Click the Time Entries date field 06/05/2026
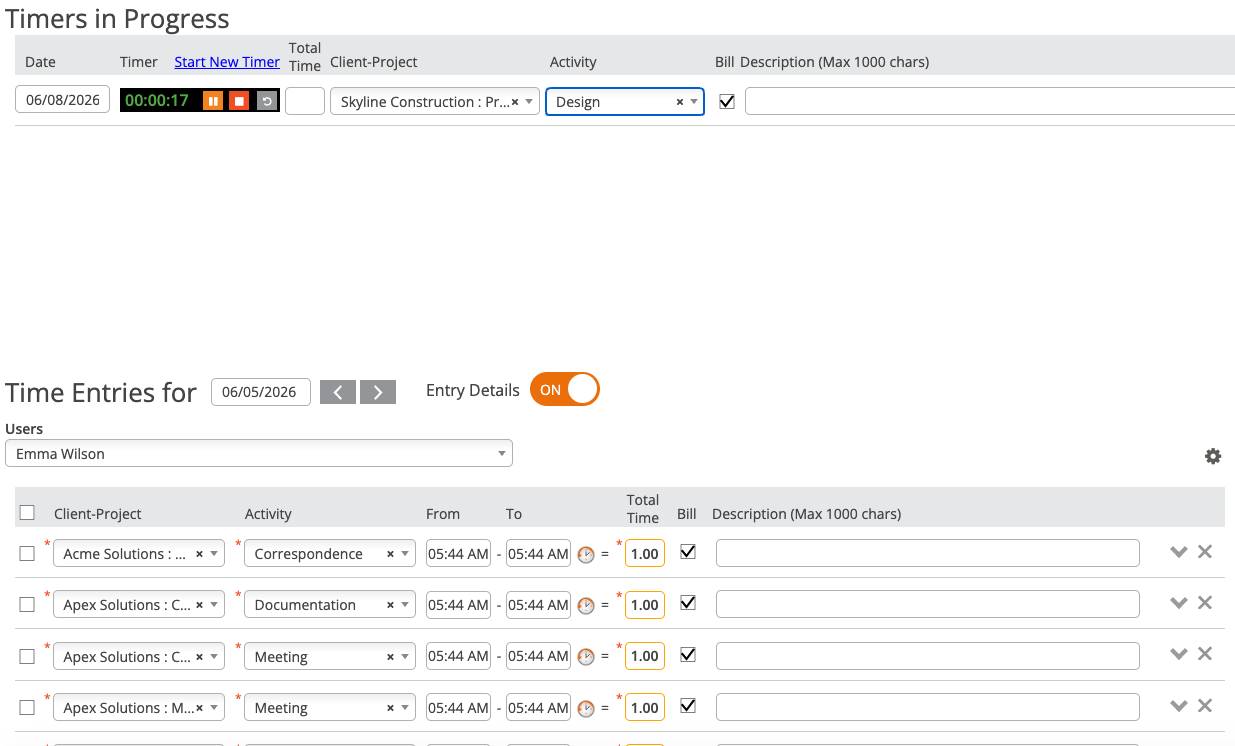Screen dimensions: 1235x746 (261, 392)
